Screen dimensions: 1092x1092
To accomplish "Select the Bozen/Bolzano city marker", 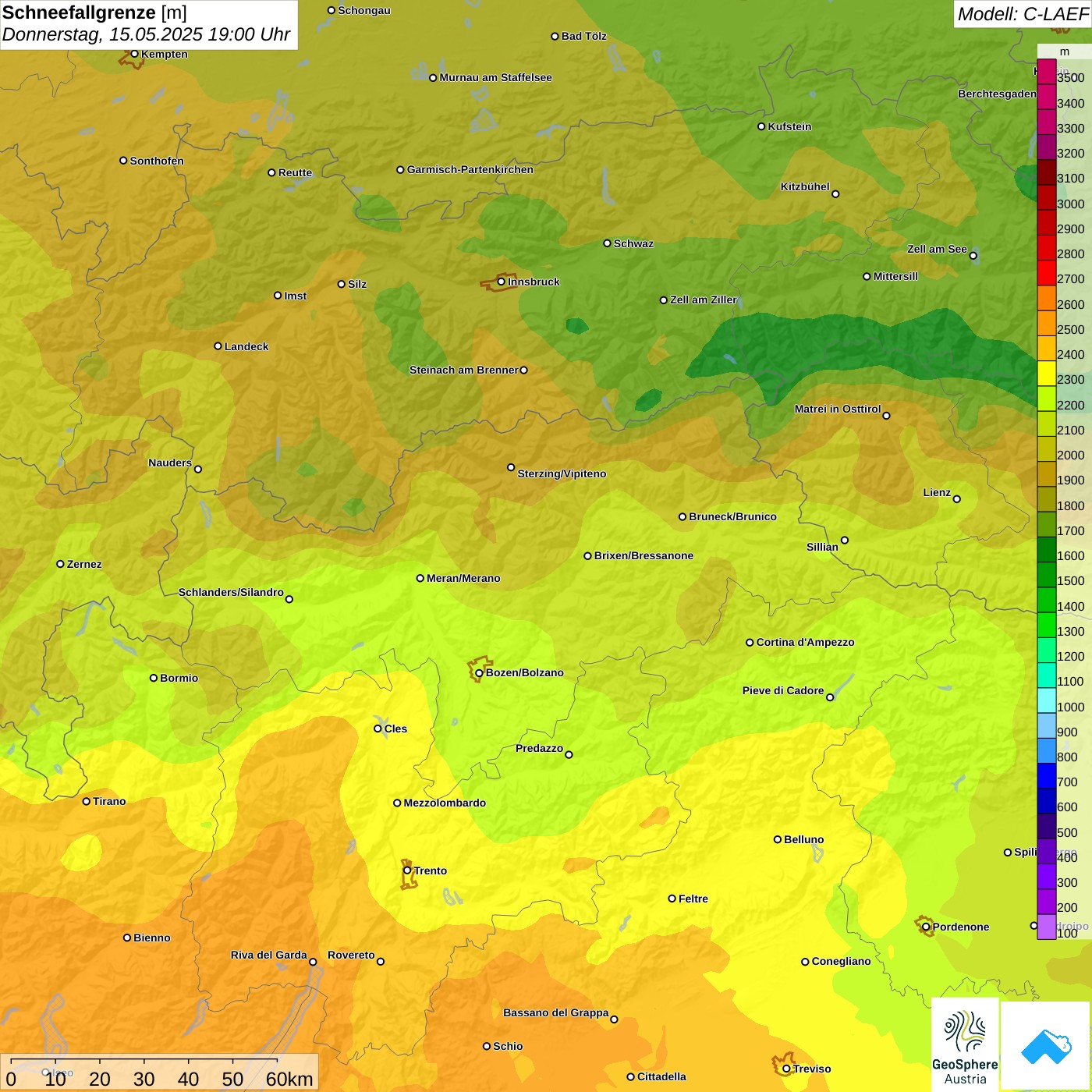I will [479, 673].
